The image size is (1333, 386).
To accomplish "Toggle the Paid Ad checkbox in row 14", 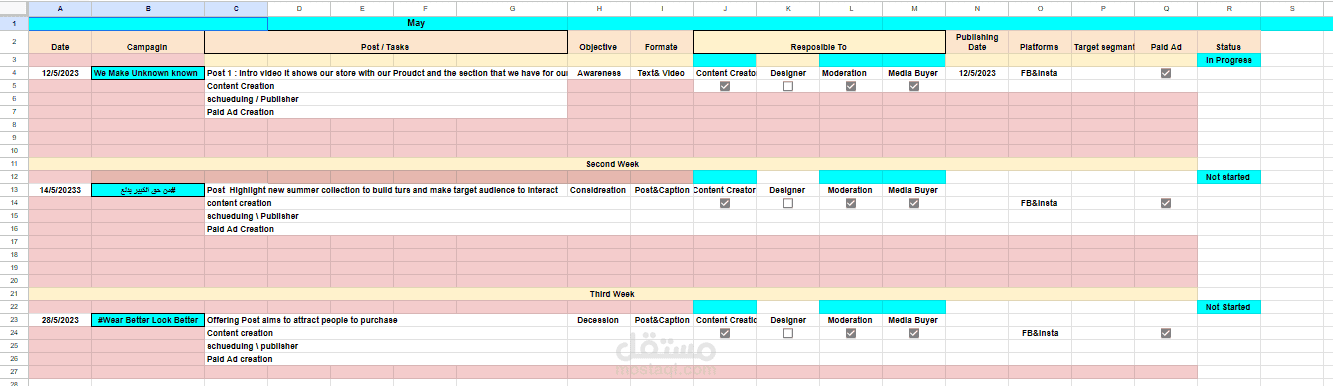I will coord(1165,203).
